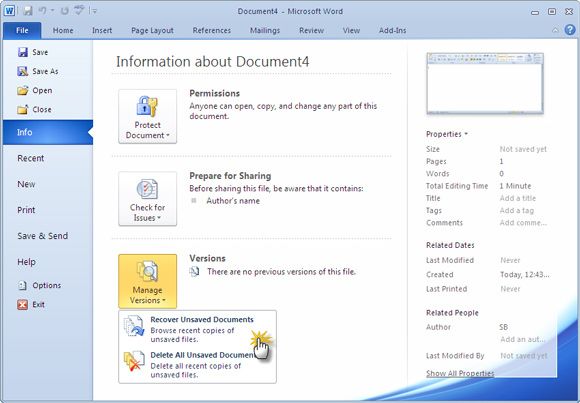
Task: Open the Check for Issues dropdown button
Action: click(148, 199)
